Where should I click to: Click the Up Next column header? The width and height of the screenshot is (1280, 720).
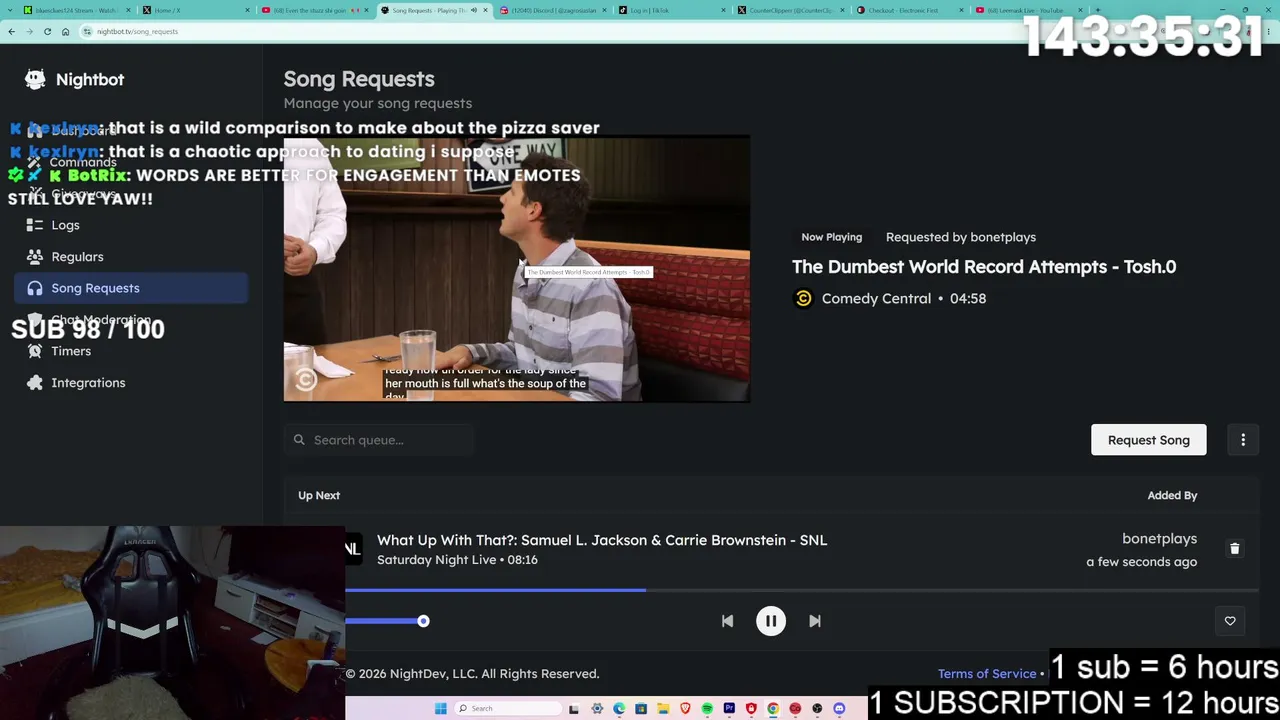(319, 496)
